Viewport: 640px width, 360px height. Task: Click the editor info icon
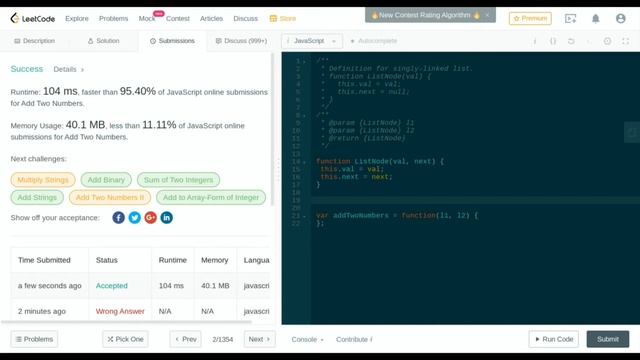535,41
